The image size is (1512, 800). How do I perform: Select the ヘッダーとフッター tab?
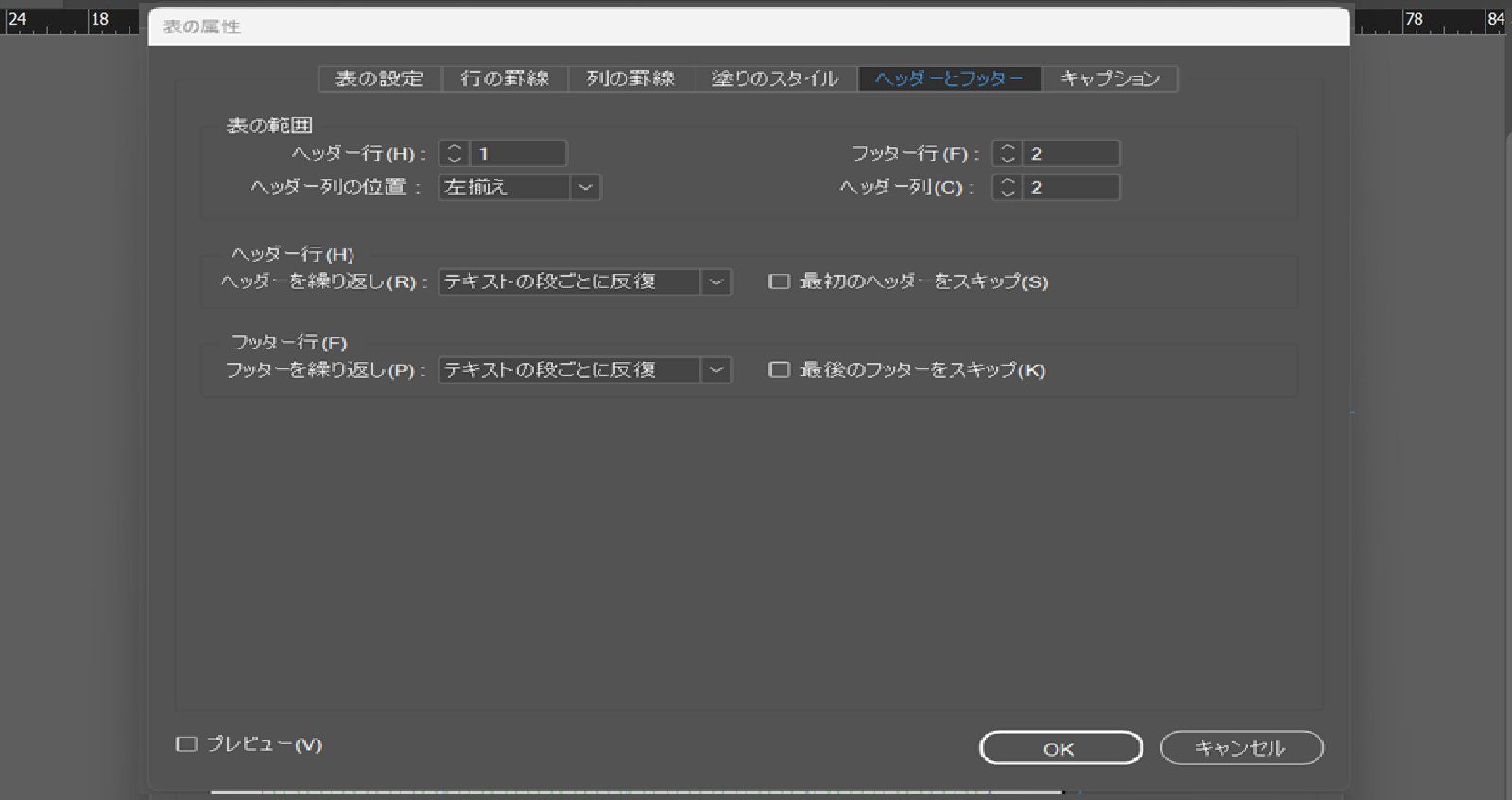coord(949,78)
